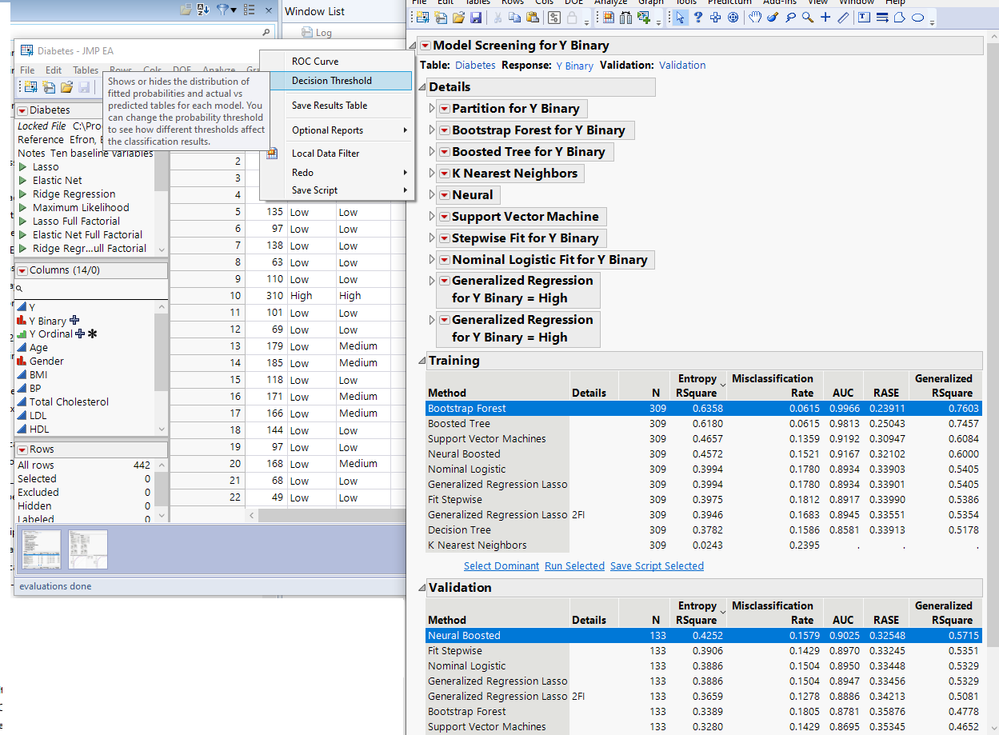Select the crosshairs tool

pyautogui.click(x=824, y=18)
